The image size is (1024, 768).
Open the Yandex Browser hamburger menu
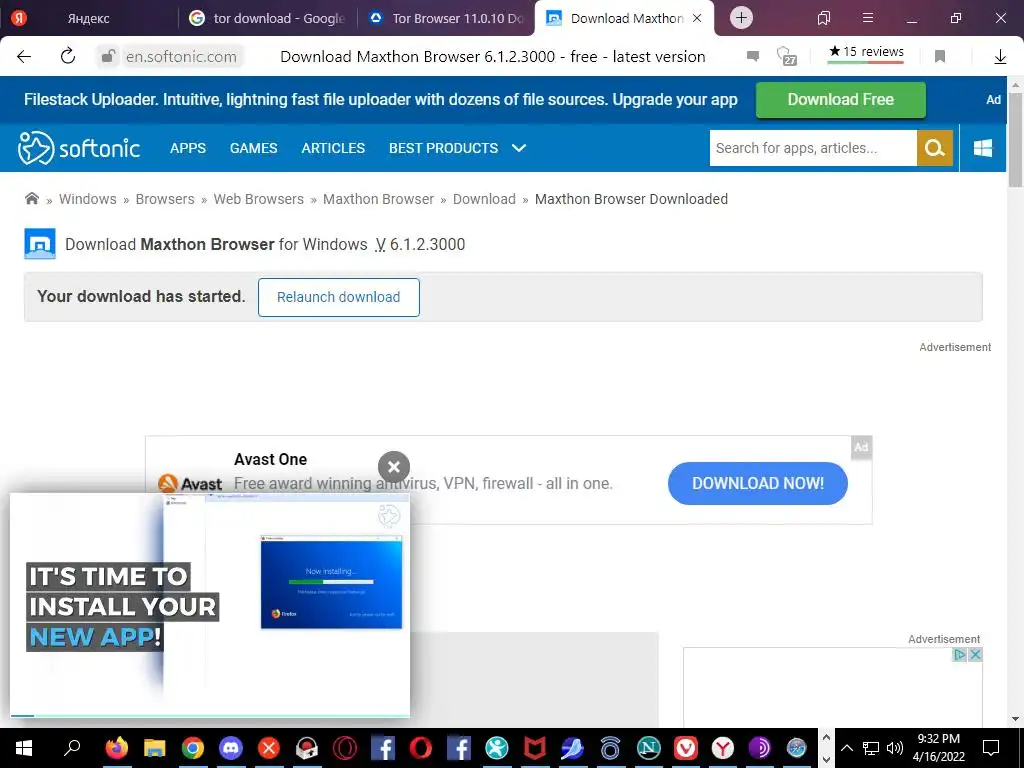click(868, 18)
